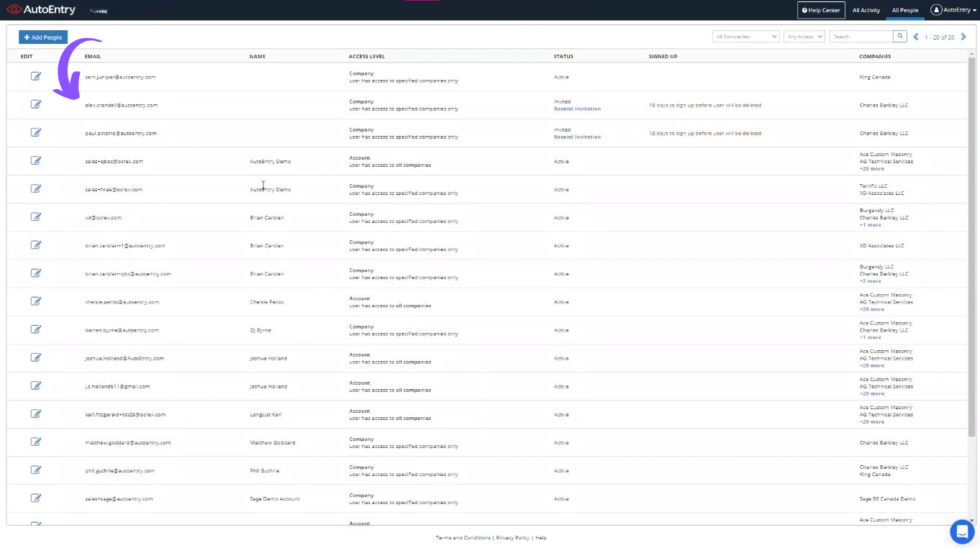The height and width of the screenshot is (548, 980).
Task: Open the All Companies filter dropdown
Action: 746,37
